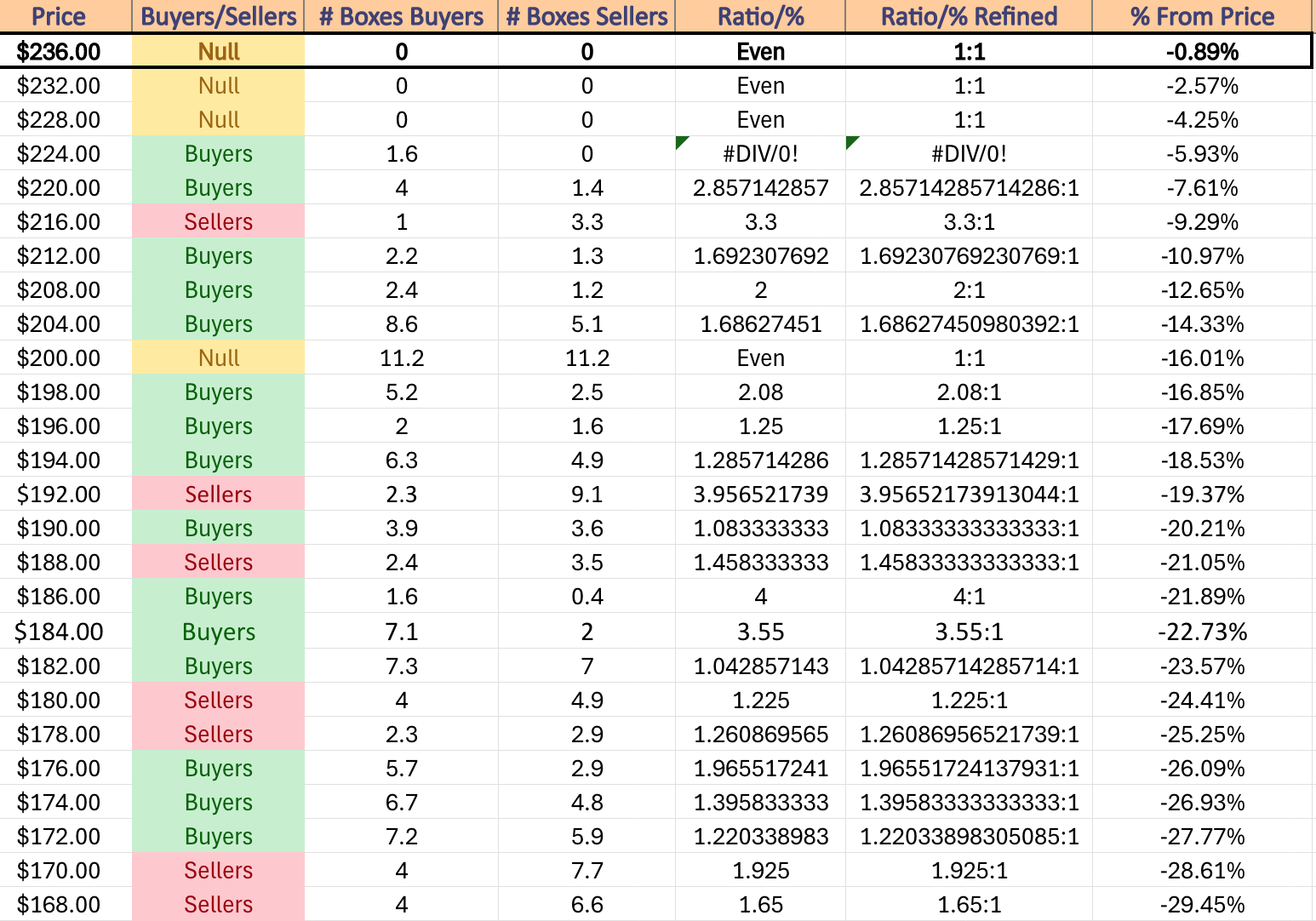Select the Buyers/Sellers column header
The image size is (1316, 921).
pos(218,16)
